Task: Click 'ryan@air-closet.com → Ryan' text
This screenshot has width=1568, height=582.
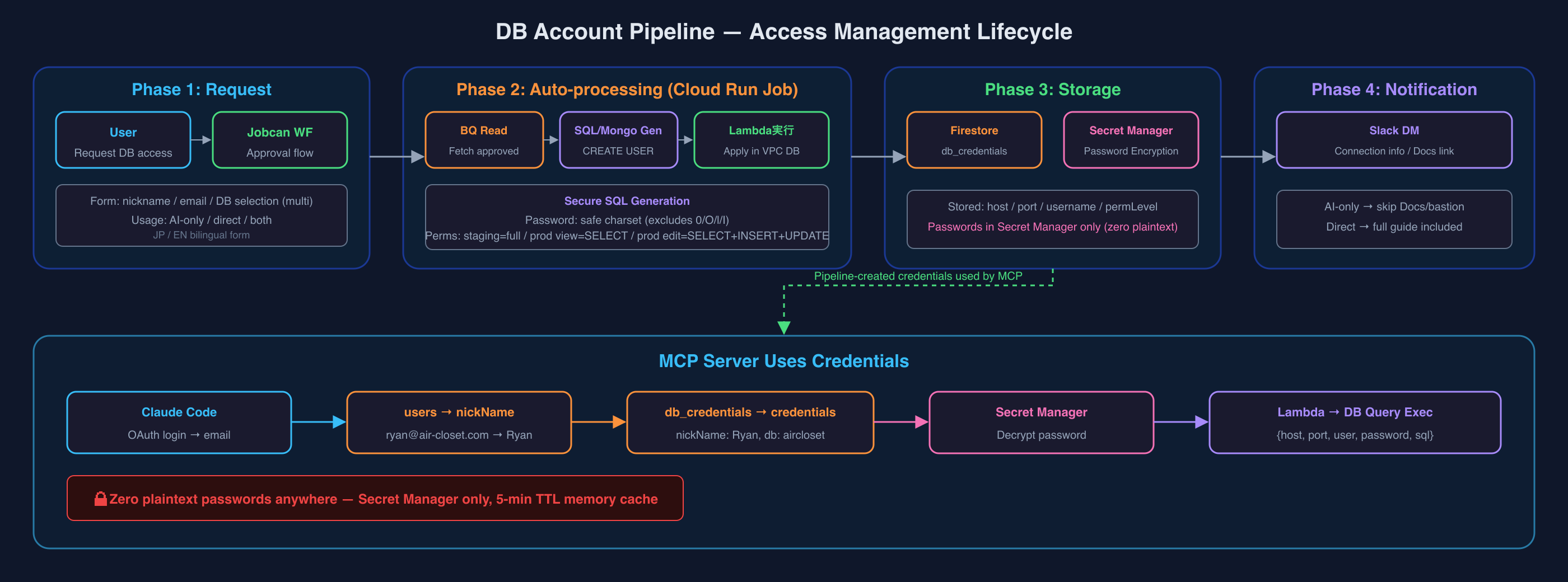Action: tap(459, 435)
